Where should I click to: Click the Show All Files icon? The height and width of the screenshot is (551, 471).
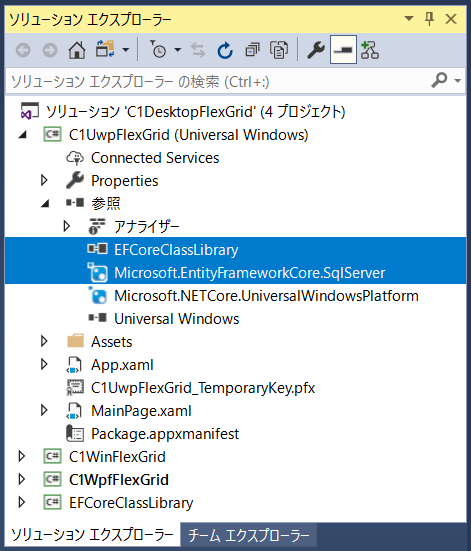(x=279, y=50)
